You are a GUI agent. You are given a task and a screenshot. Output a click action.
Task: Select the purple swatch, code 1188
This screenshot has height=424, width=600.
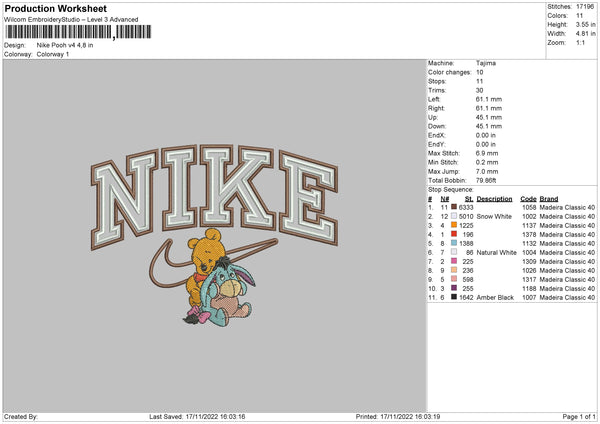coord(454,288)
